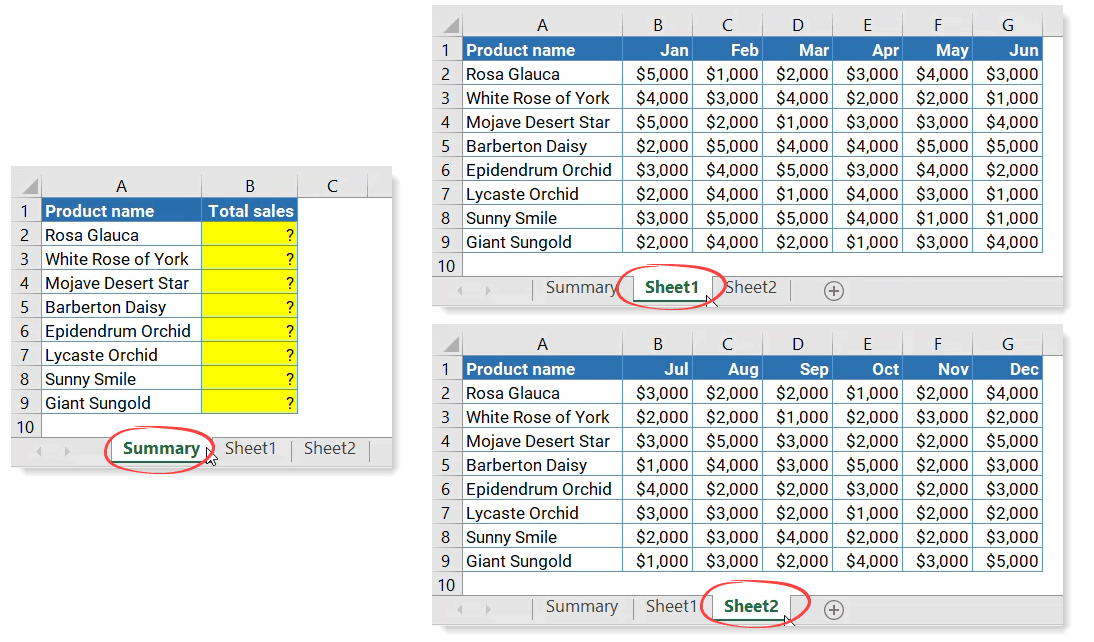Select the yellow question-mark cell beside Rosa Glauca
The width and height of the screenshot is (1094, 642).
252,234
